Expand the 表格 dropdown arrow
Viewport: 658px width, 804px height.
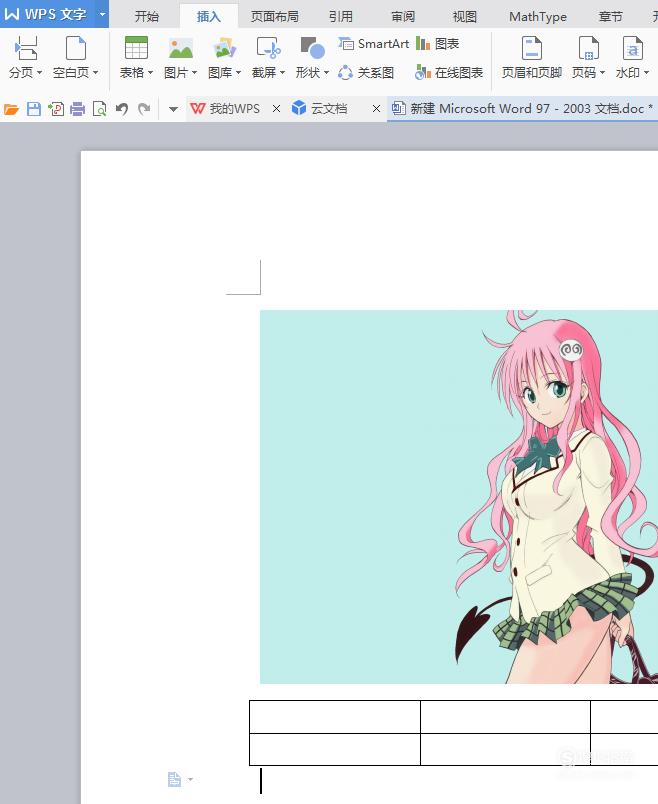pyautogui.click(x=150, y=73)
